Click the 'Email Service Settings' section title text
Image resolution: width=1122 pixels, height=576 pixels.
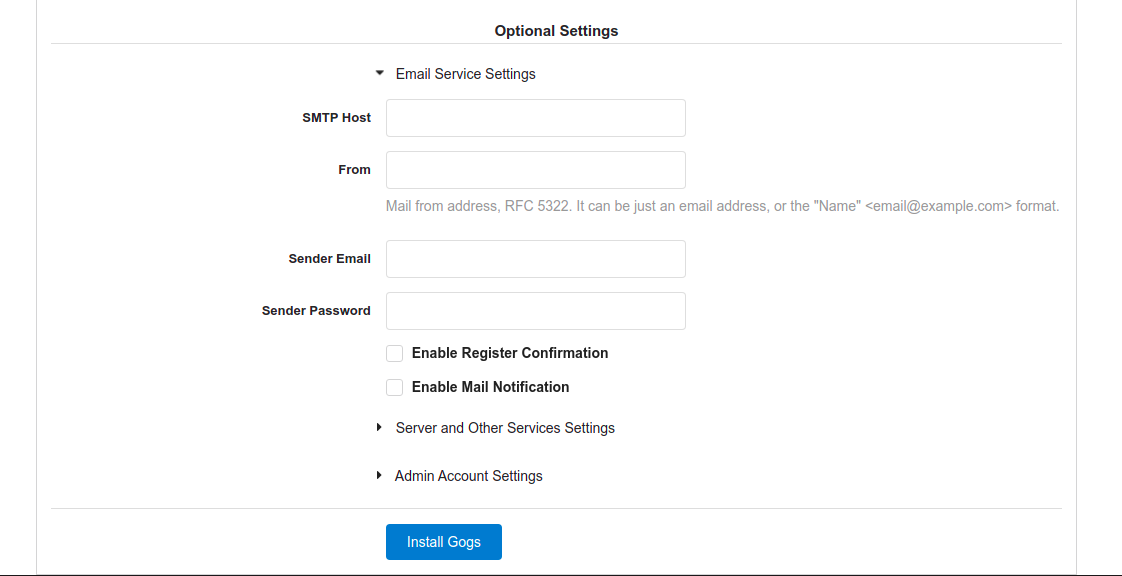(466, 74)
